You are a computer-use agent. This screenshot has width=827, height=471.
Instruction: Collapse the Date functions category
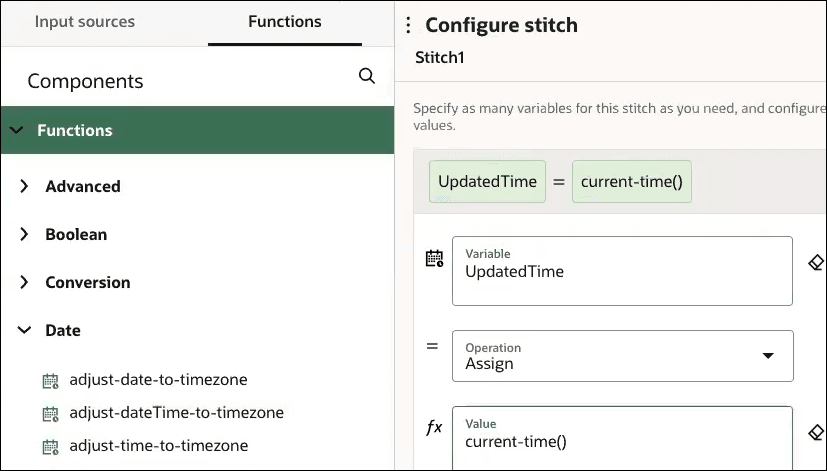[x=25, y=330]
